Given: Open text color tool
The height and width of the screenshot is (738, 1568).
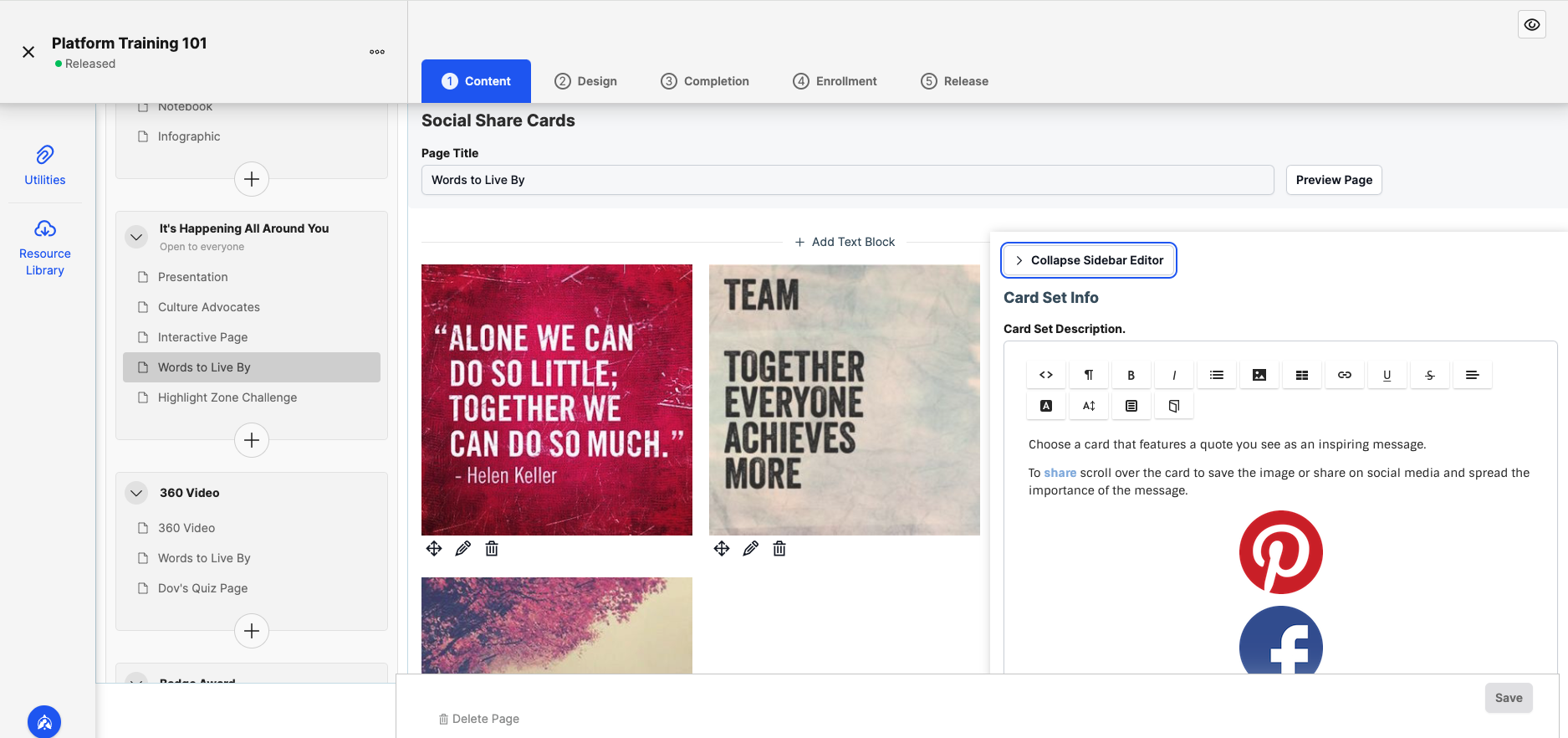Looking at the screenshot, I should point(1046,406).
